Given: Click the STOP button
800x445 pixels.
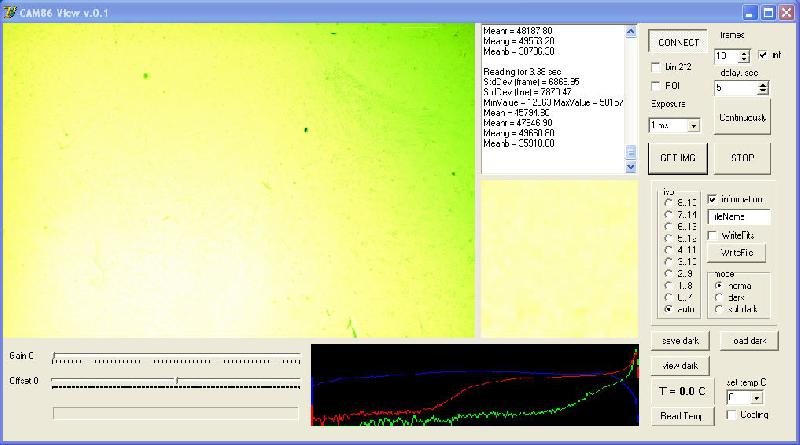Looking at the screenshot, I should coord(742,158).
